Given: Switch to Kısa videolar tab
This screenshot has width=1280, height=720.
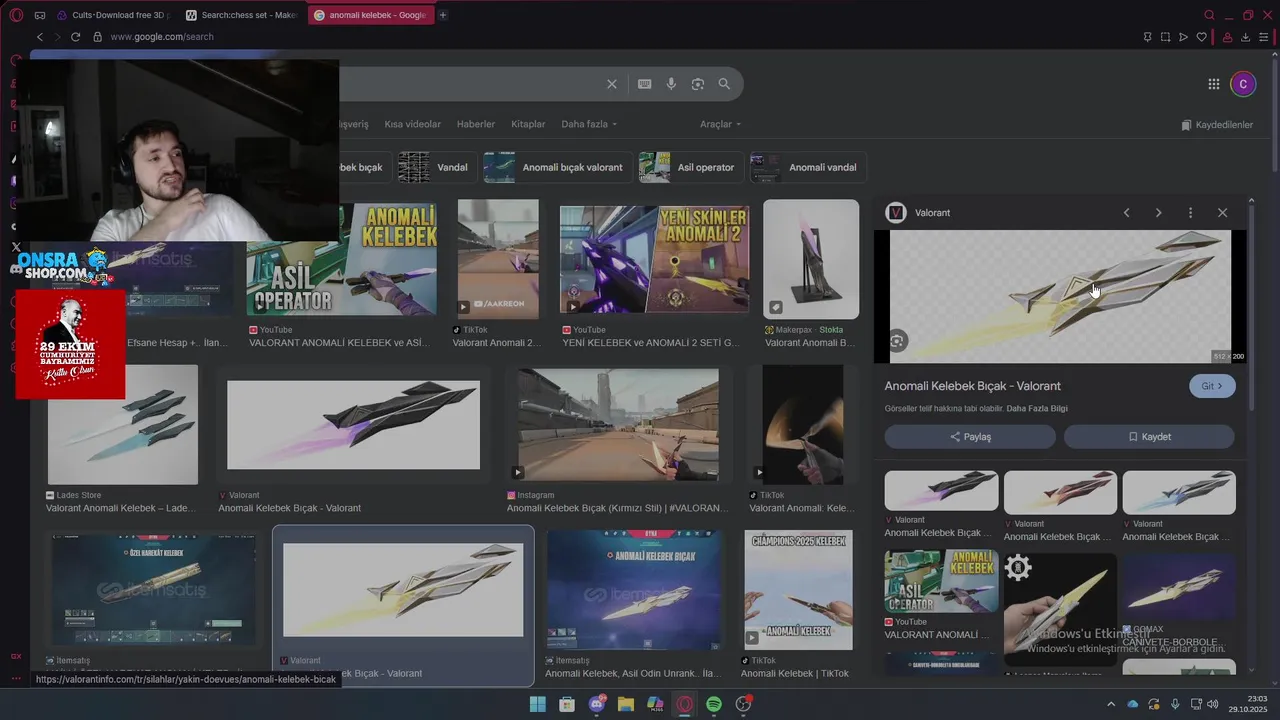Looking at the screenshot, I should point(413,124).
